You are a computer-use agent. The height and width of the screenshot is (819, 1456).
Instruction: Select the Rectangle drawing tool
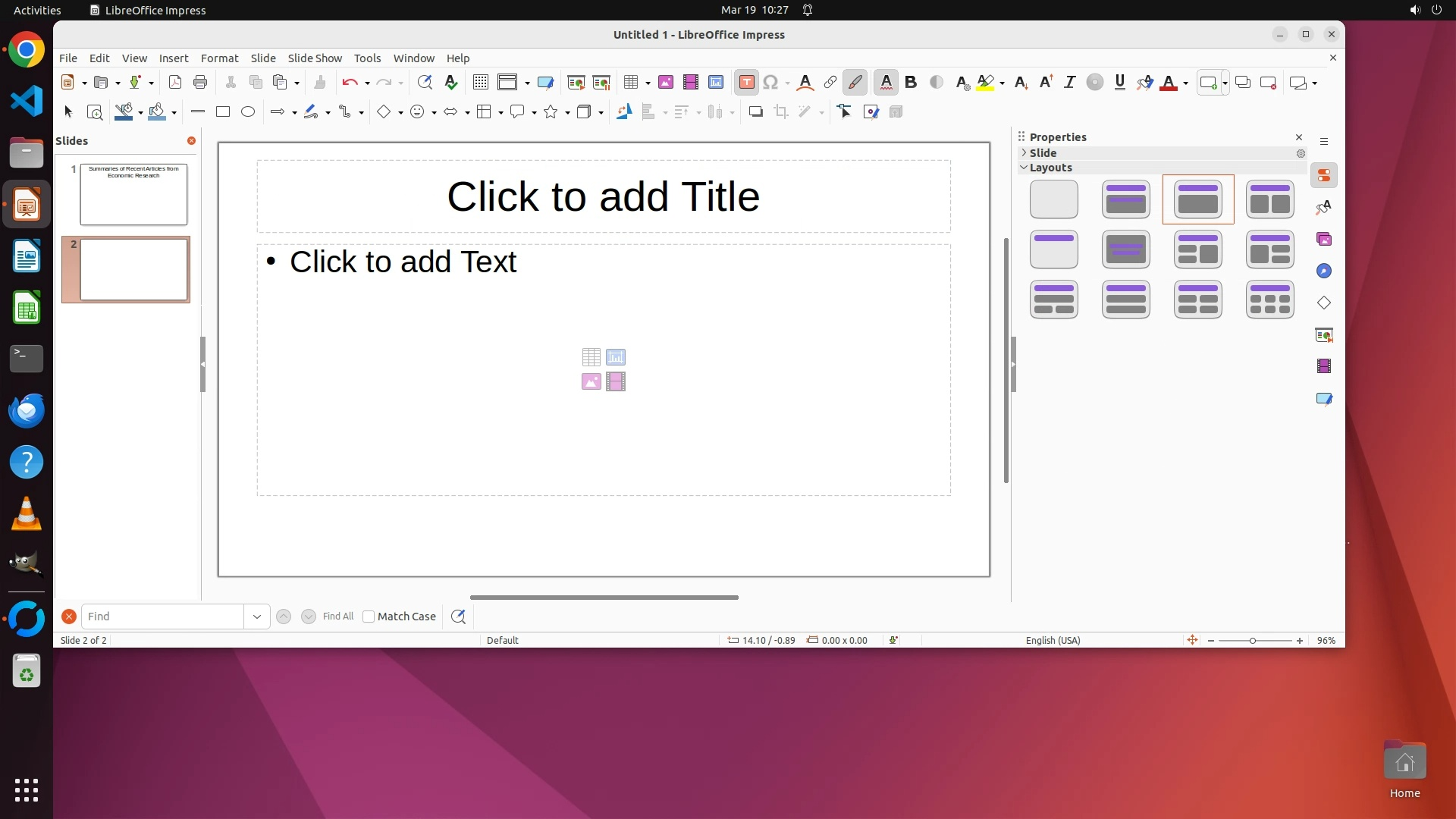[x=222, y=112]
